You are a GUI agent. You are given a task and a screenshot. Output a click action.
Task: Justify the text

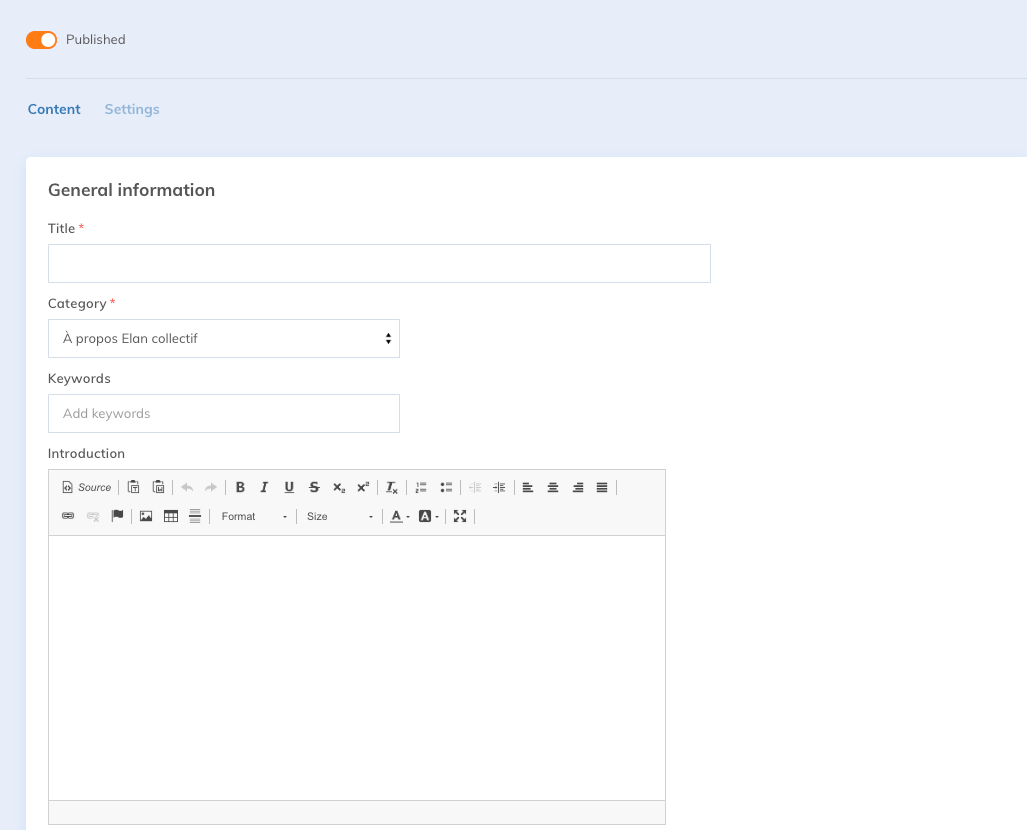pos(602,487)
